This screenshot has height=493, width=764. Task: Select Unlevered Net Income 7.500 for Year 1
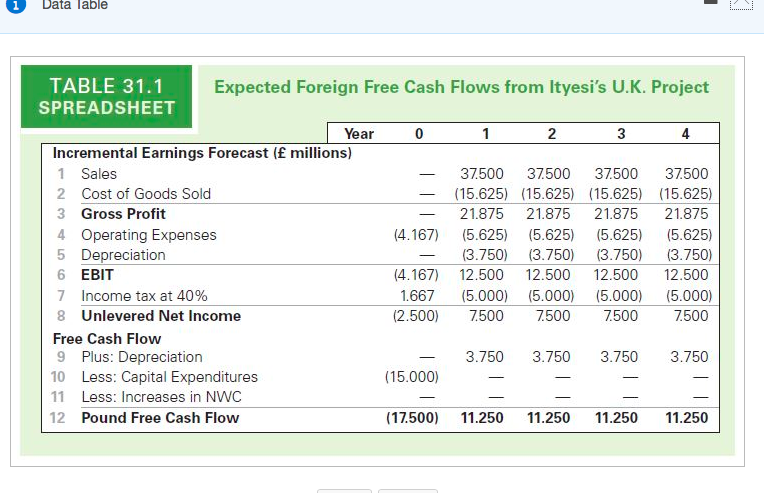486,316
